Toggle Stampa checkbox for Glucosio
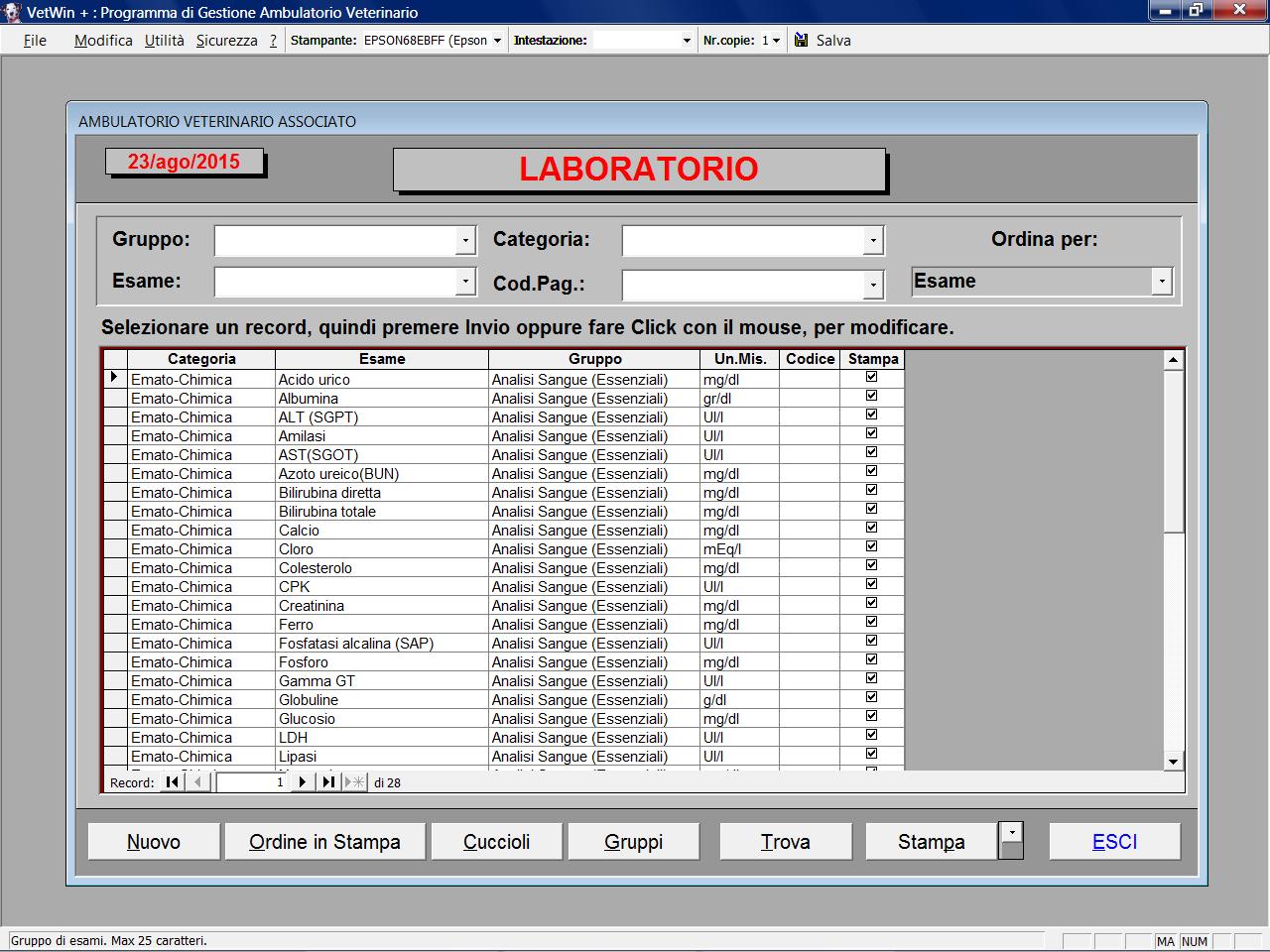Image resolution: width=1270 pixels, height=952 pixels. (872, 716)
